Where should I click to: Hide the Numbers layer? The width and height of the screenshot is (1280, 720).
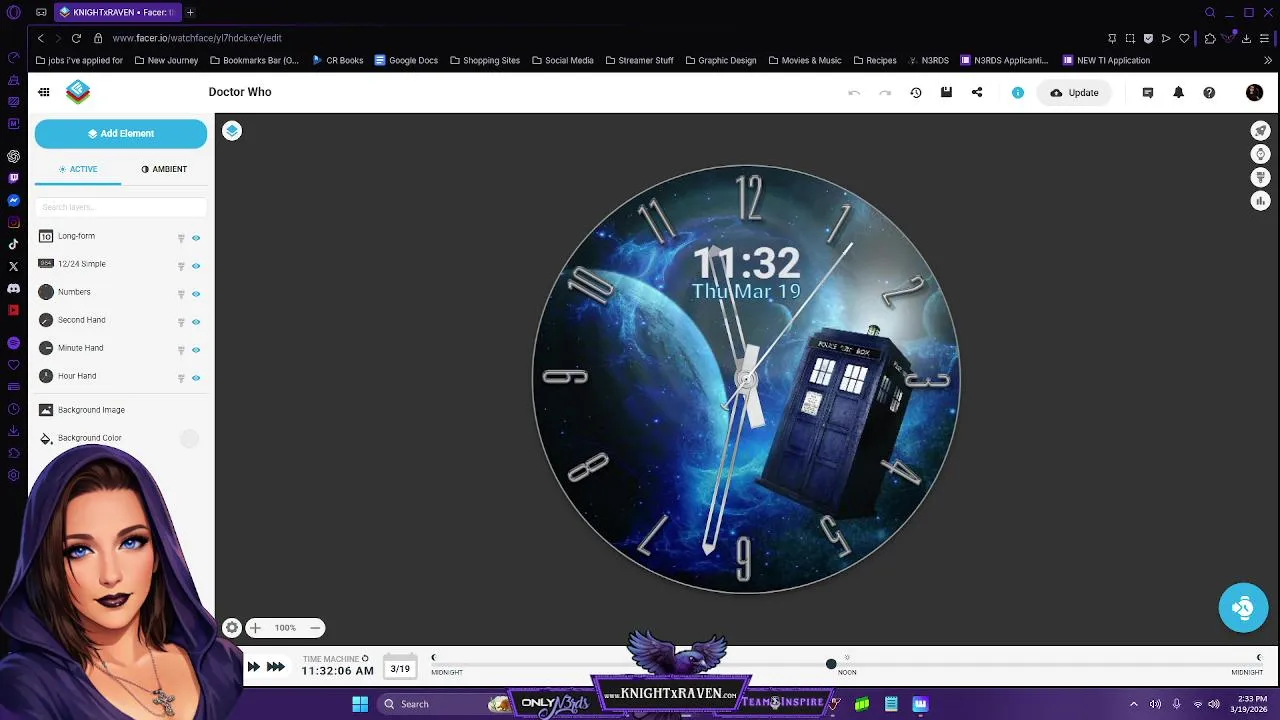[196, 294]
